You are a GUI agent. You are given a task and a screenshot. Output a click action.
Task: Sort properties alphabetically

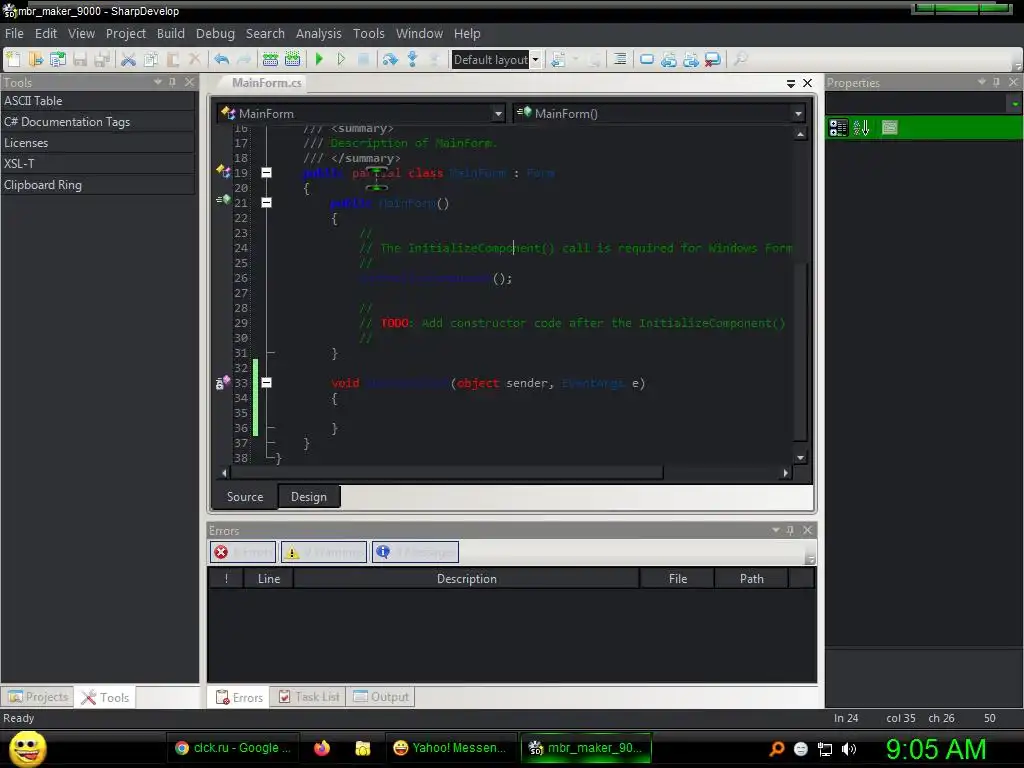pyautogui.click(x=861, y=127)
